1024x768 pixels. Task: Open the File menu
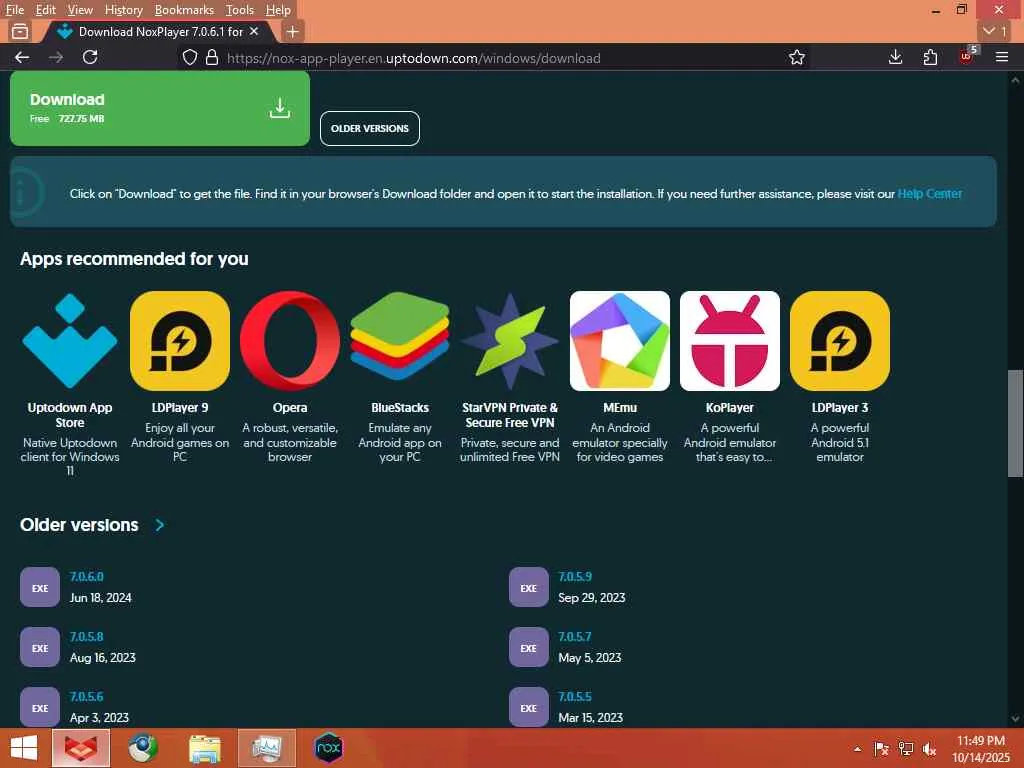[x=15, y=10]
